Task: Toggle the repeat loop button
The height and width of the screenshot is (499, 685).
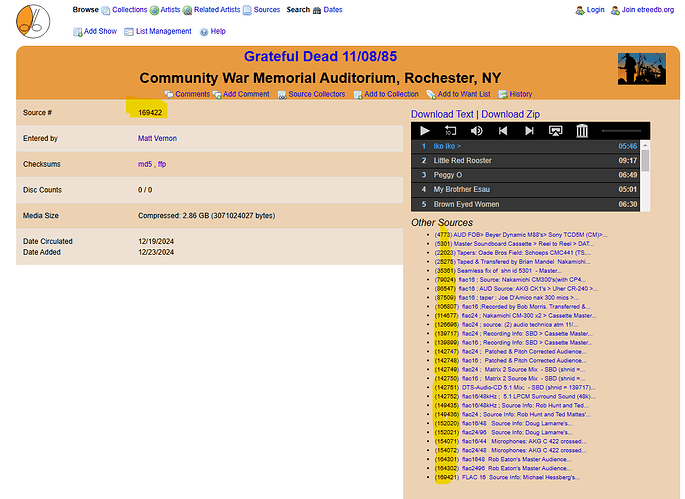Action: click(450, 131)
